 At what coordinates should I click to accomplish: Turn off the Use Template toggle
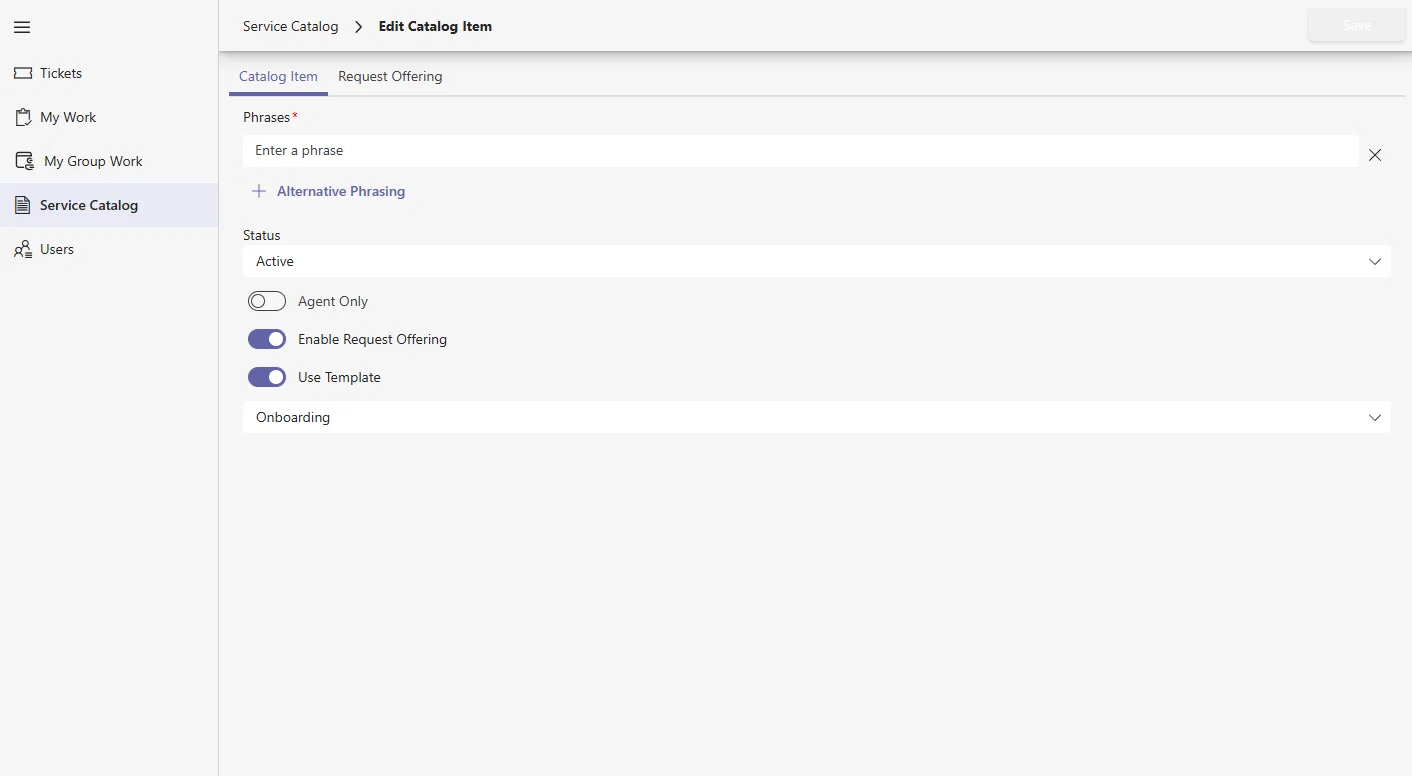[x=267, y=377]
